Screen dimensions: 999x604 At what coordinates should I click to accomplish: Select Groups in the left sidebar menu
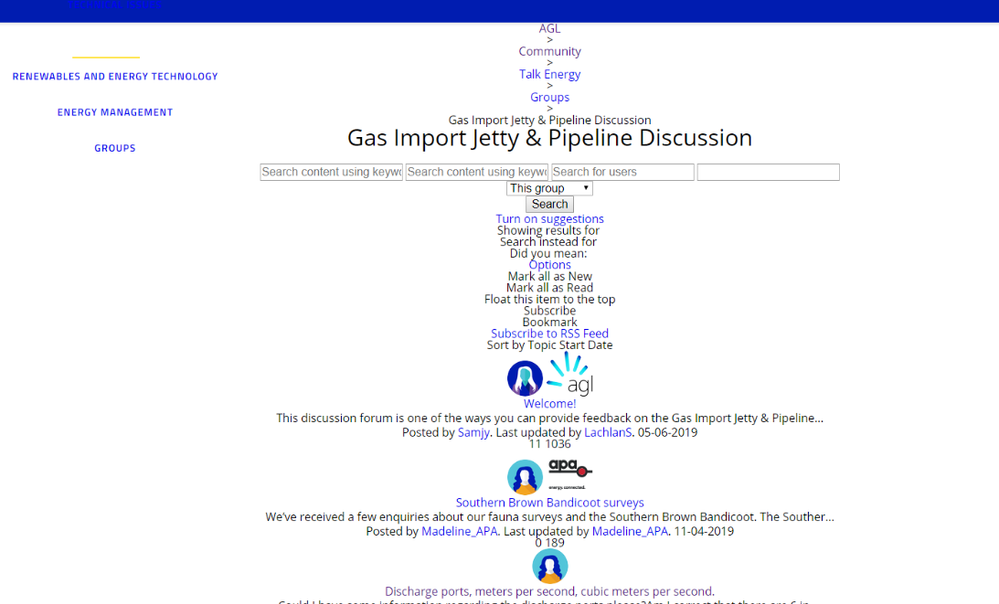(x=115, y=148)
